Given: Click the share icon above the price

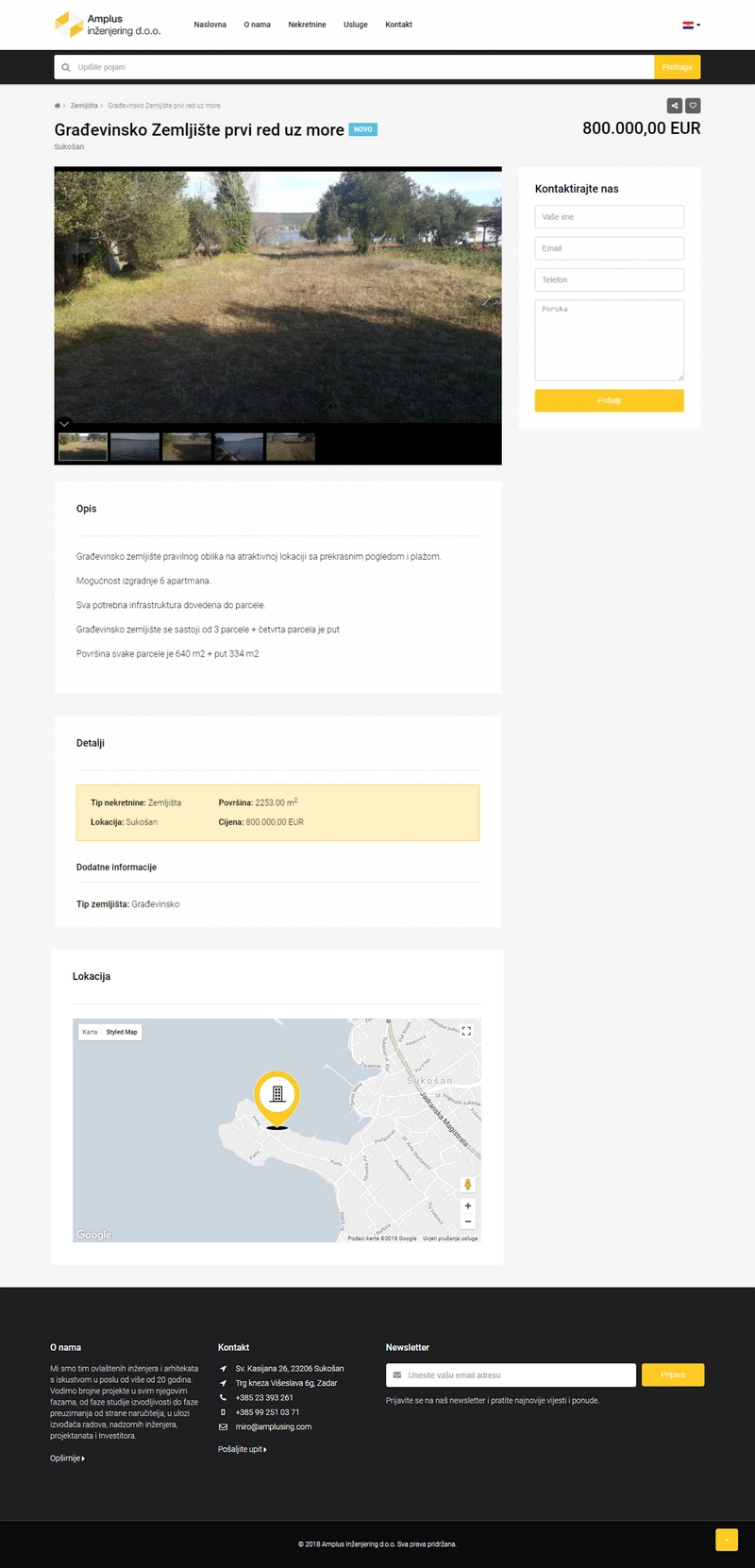Looking at the screenshot, I should pyautogui.click(x=674, y=106).
